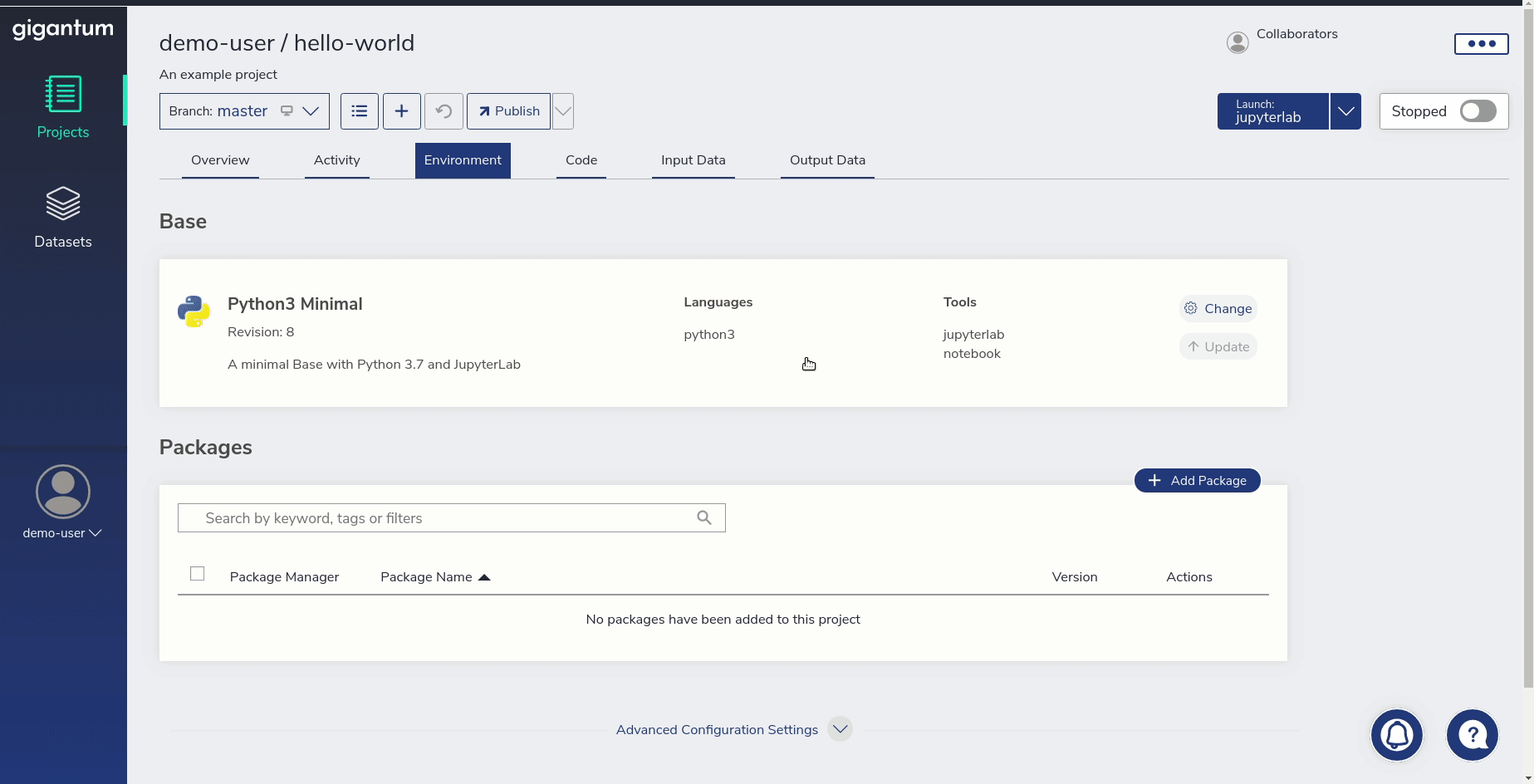Create a new branch with plus button
The height and width of the screenshot is (784, 1534).
tap(402, 111)
